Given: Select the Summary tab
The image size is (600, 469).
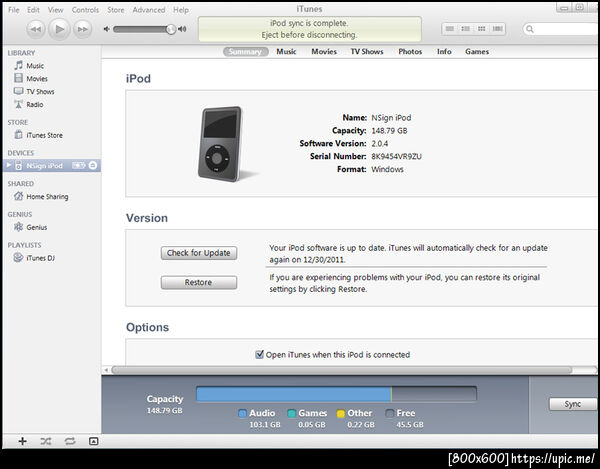Looking at the screenshot, I should coord(245,52).
